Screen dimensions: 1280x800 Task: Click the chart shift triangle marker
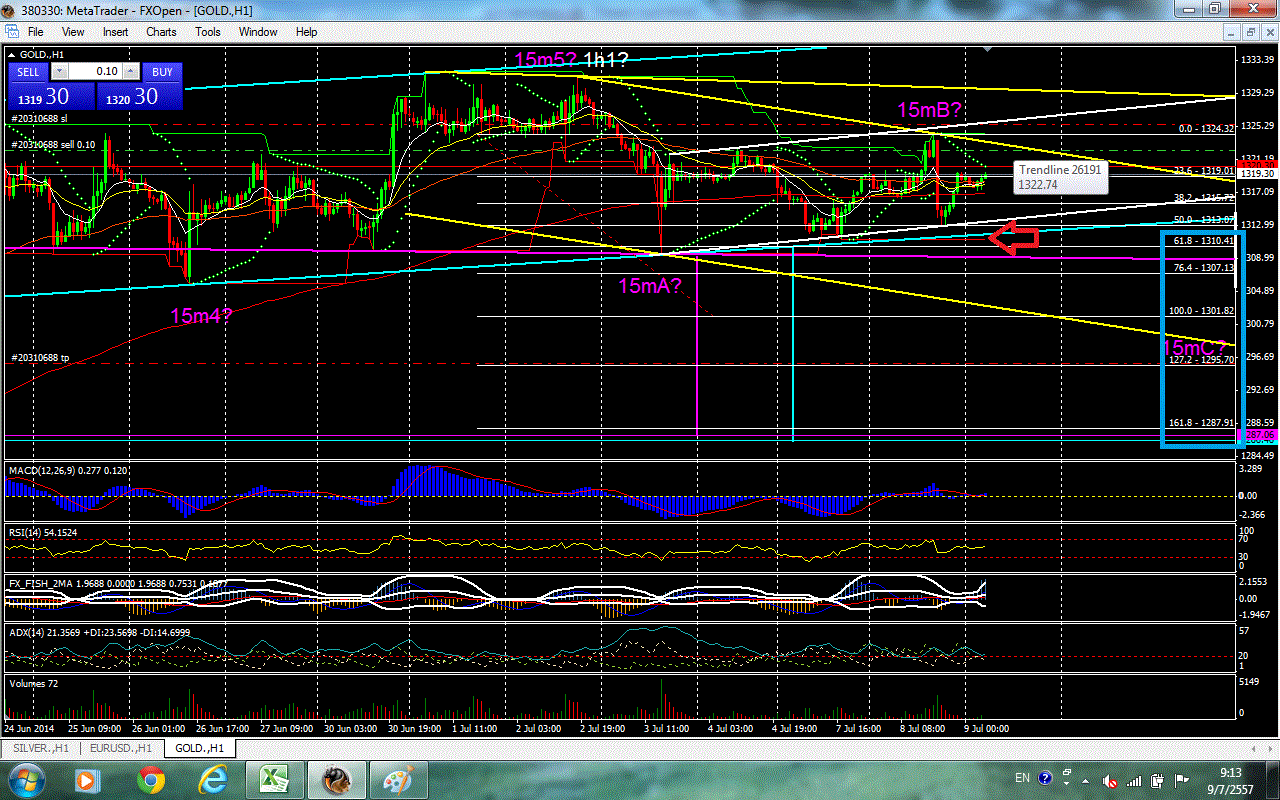click(988, 49)
